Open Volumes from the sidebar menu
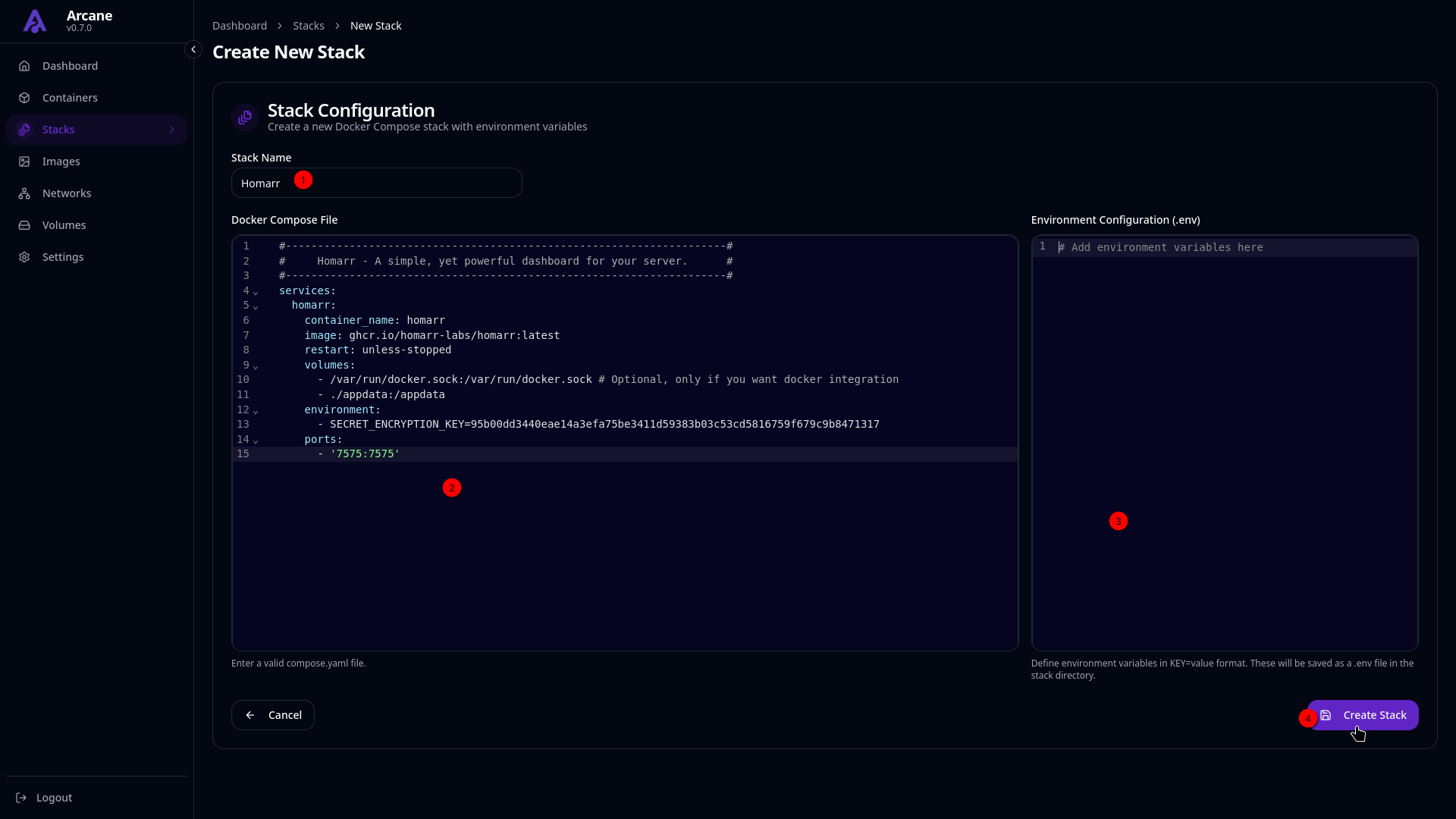The image size is (1456, 819). [x=96, y=225]
